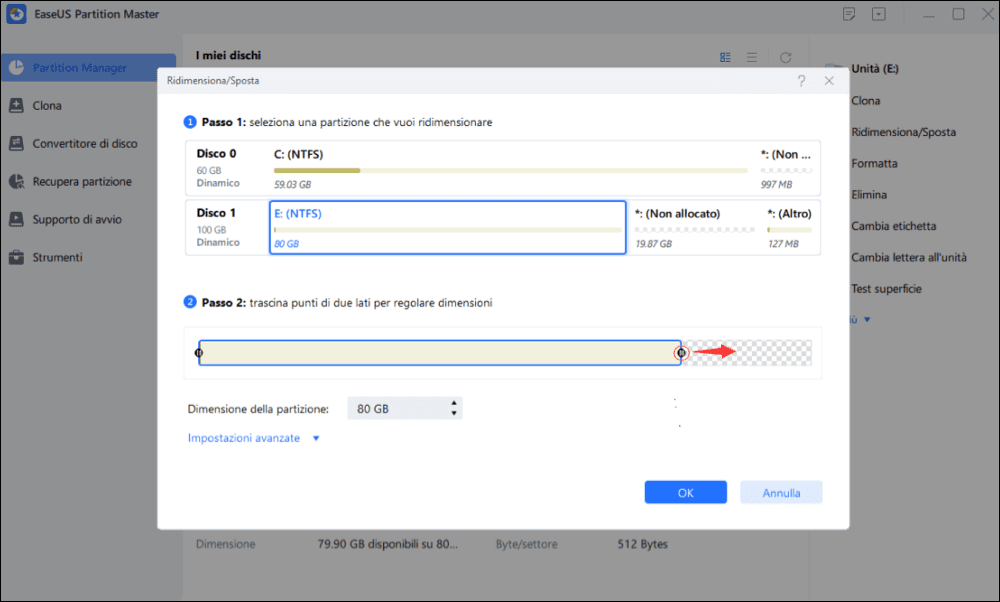This screenshot has height=602, width=1000.
Task: Open the feedback note icon in title bar
Action: [x=849, y=14]
